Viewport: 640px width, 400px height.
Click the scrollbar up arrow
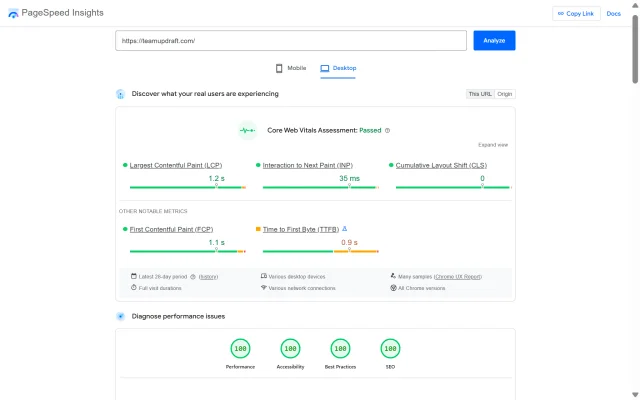635,5
